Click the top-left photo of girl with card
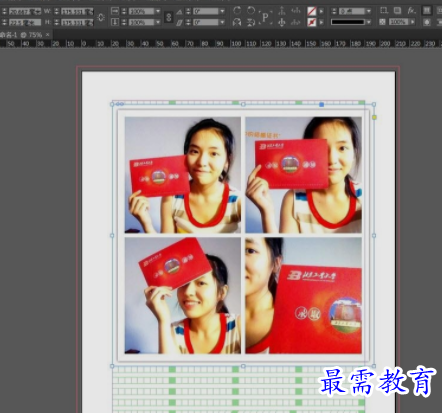Viewport: 442px width, 413px height. click(183, 175)
